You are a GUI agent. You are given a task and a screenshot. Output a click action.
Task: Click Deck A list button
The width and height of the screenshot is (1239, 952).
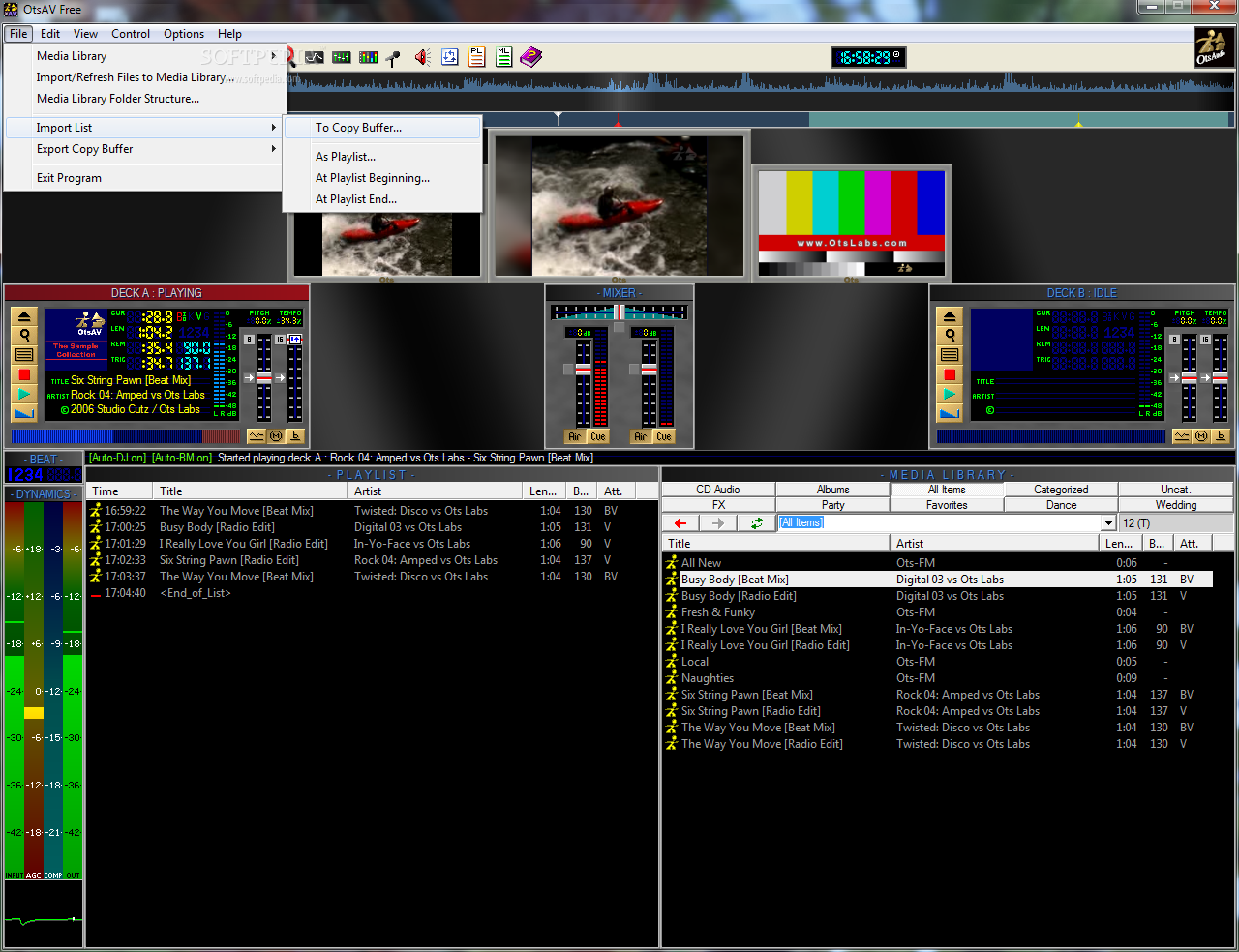24,355
